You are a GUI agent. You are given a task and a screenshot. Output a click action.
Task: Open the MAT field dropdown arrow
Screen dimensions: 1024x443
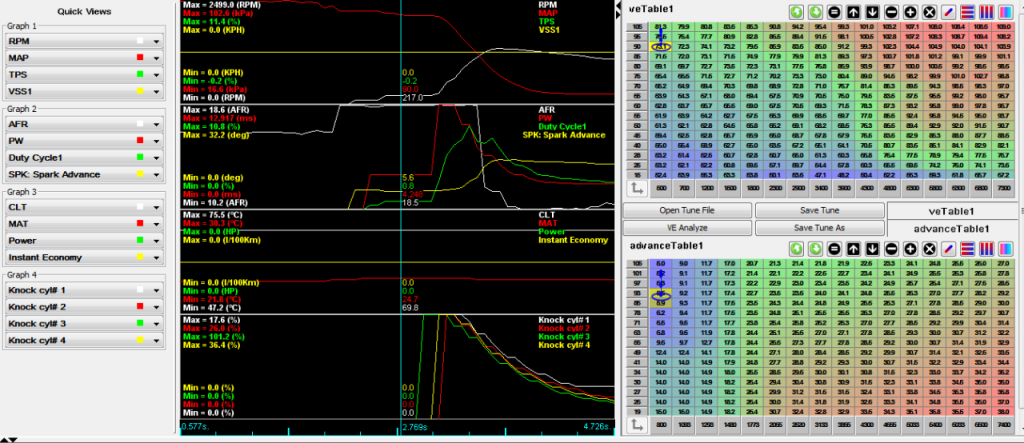coord(157,224)
